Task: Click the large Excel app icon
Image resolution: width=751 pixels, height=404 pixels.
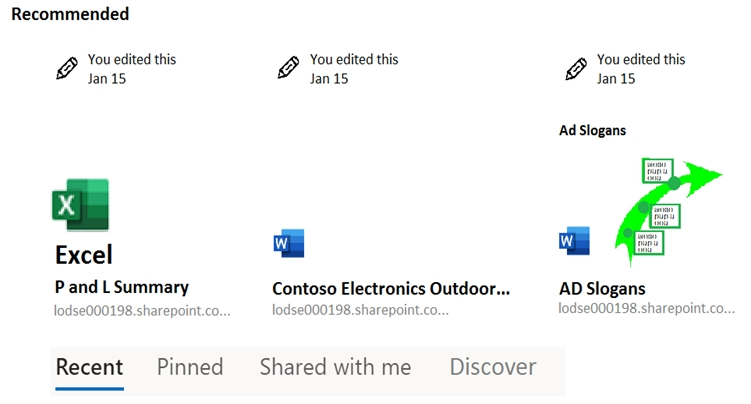Action: (80, 205)
